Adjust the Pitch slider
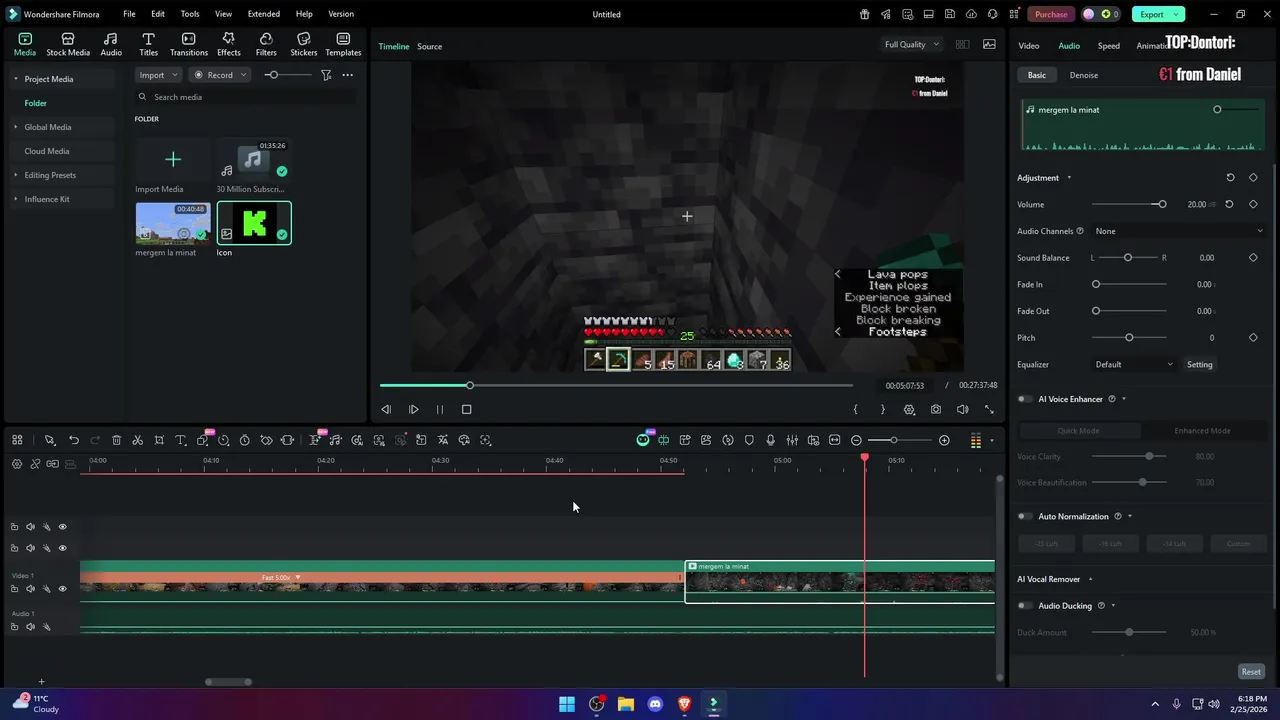This screenshot has height=720, width=1280. (x=1129, y=338)
